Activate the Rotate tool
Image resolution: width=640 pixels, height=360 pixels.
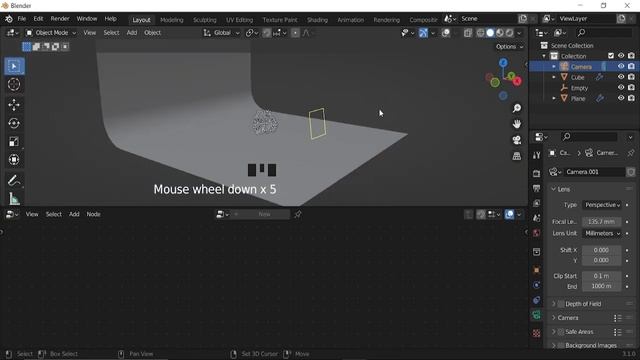pos(14,123)
